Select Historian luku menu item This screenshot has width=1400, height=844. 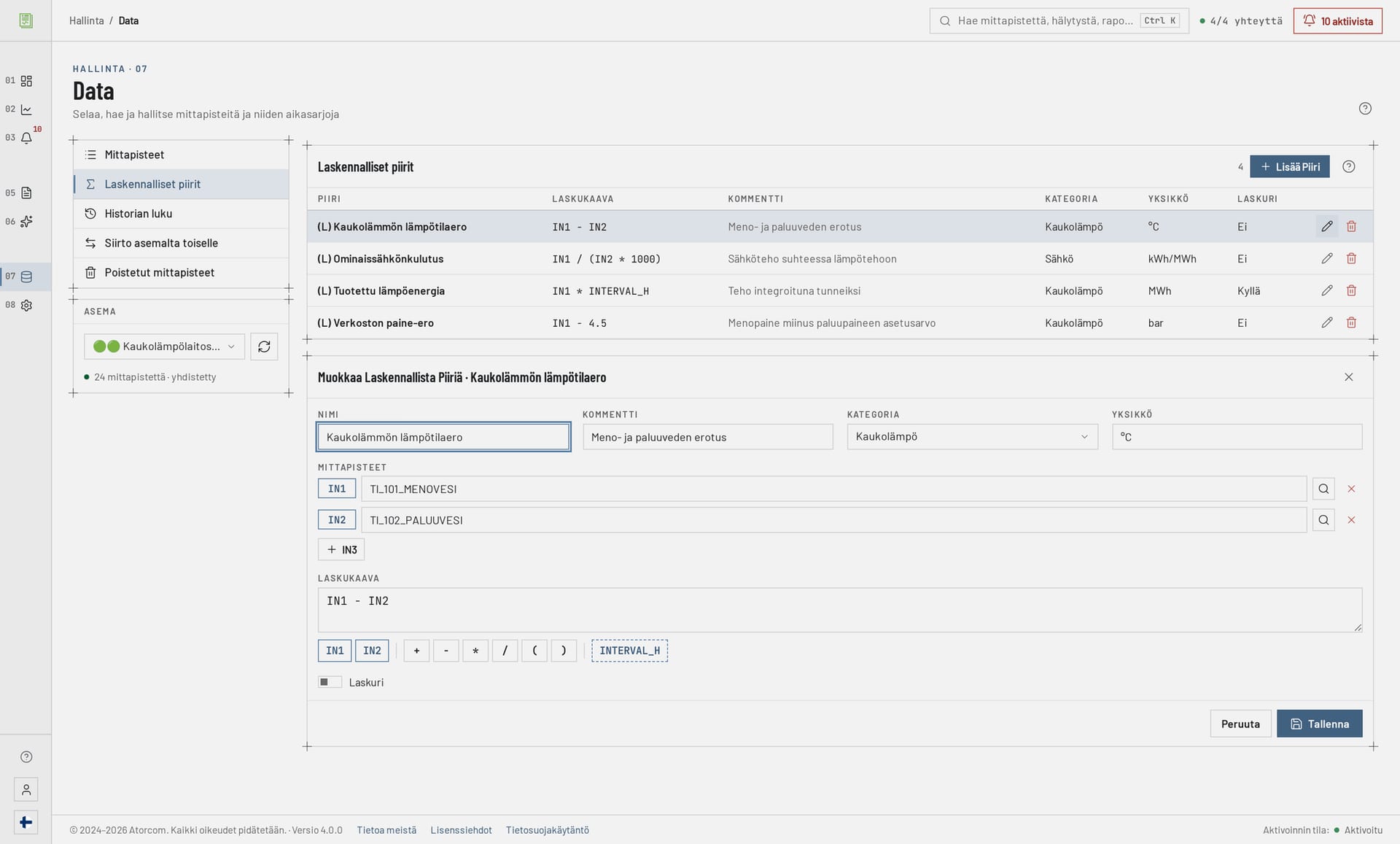tap(181, 214)
